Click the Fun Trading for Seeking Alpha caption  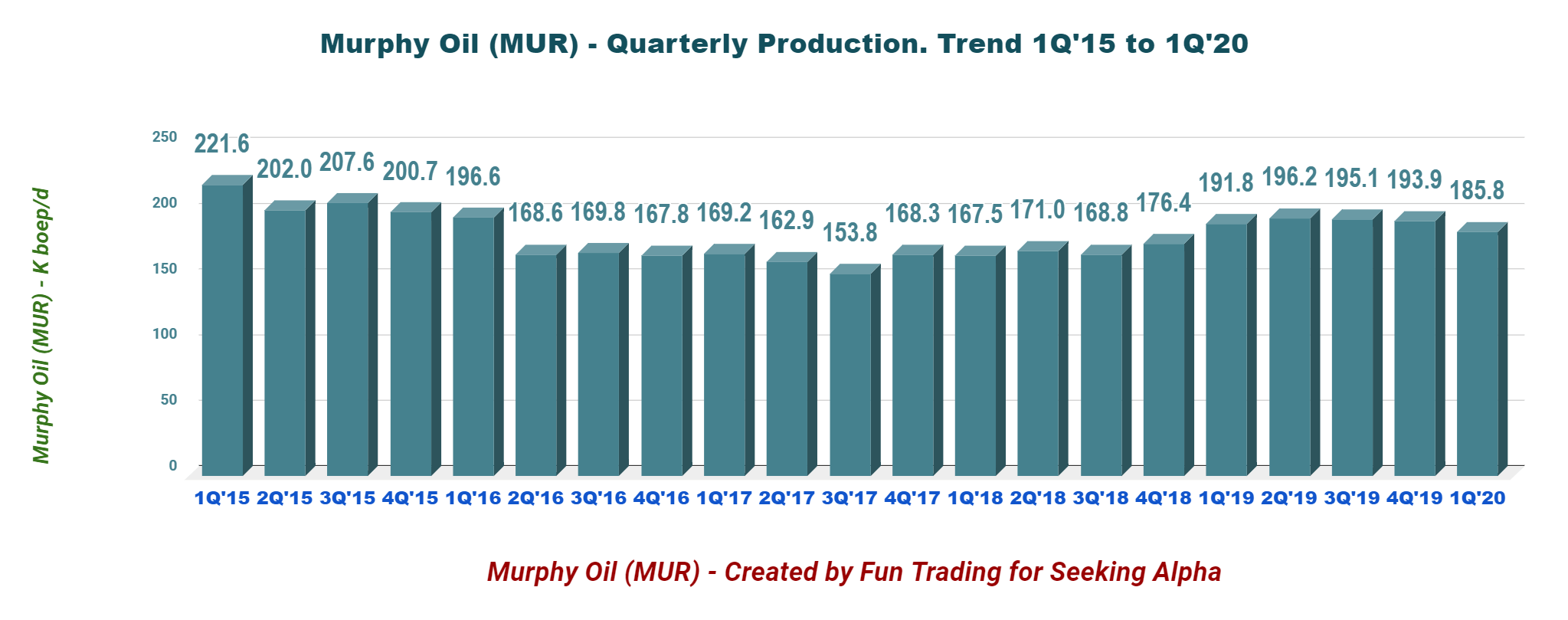pos(854,572)
